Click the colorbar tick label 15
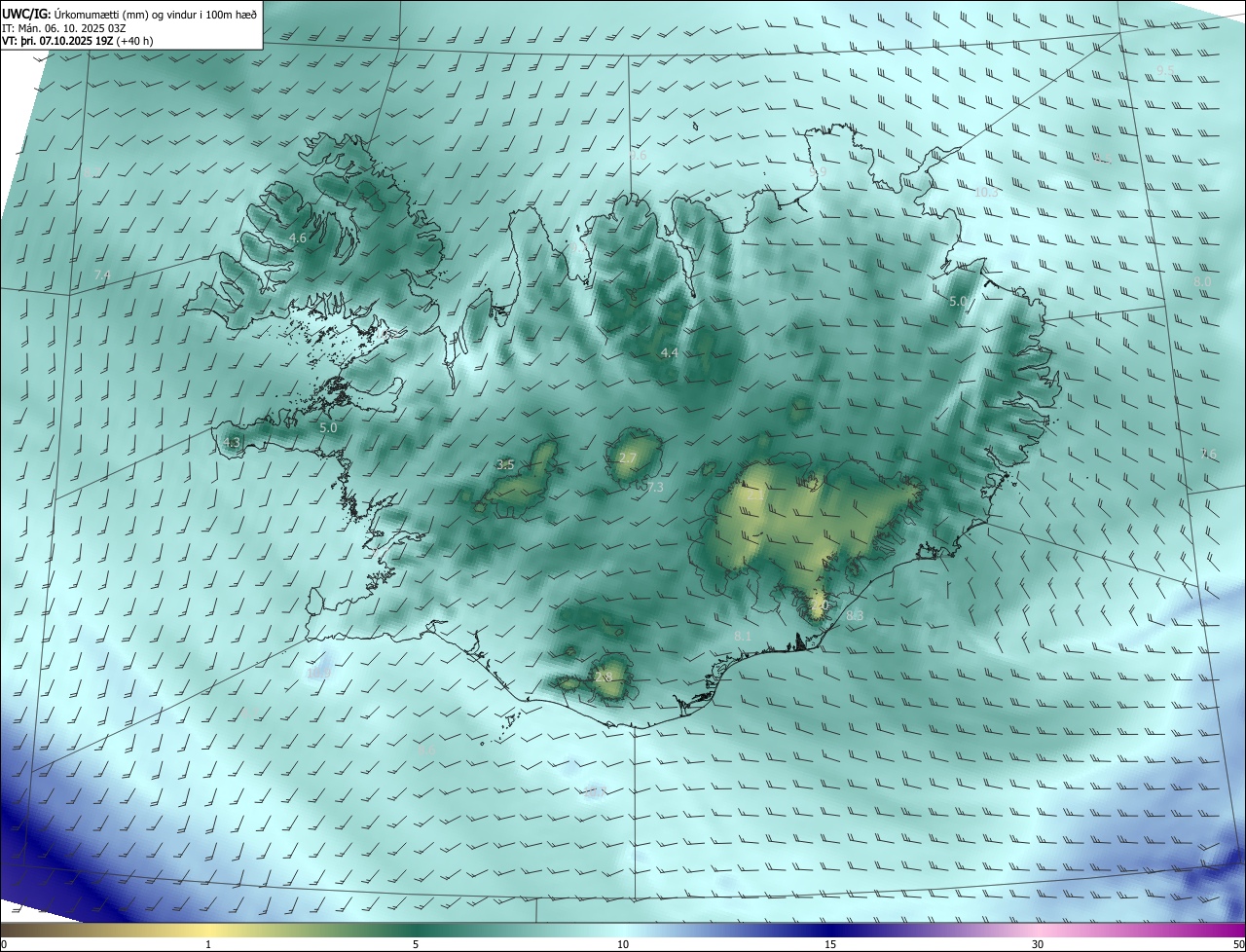This screenshot has width=1246, height=952. pyautogui.click(x=830, y=944)
